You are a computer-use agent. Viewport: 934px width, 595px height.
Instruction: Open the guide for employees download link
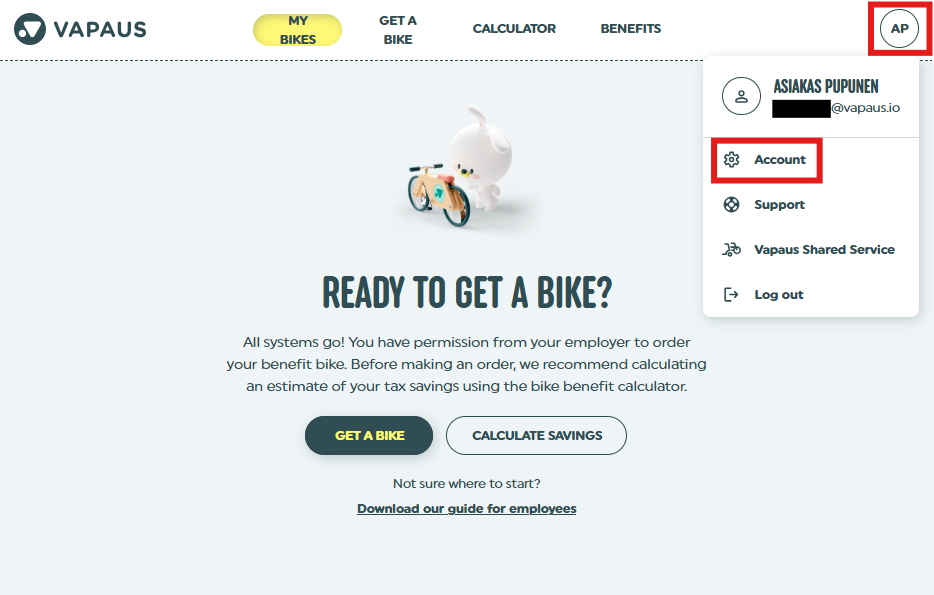click(x=466, y=508)
